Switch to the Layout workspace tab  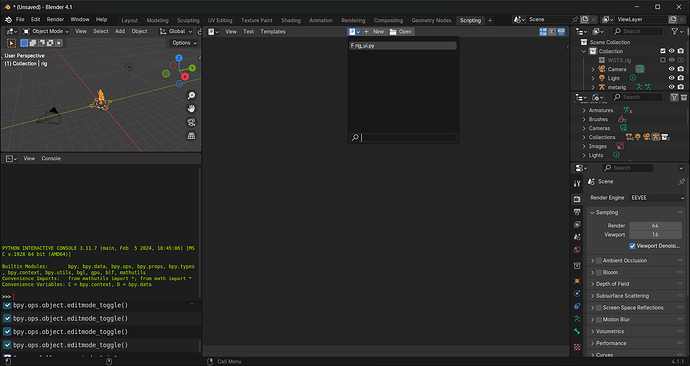[129, 20]
